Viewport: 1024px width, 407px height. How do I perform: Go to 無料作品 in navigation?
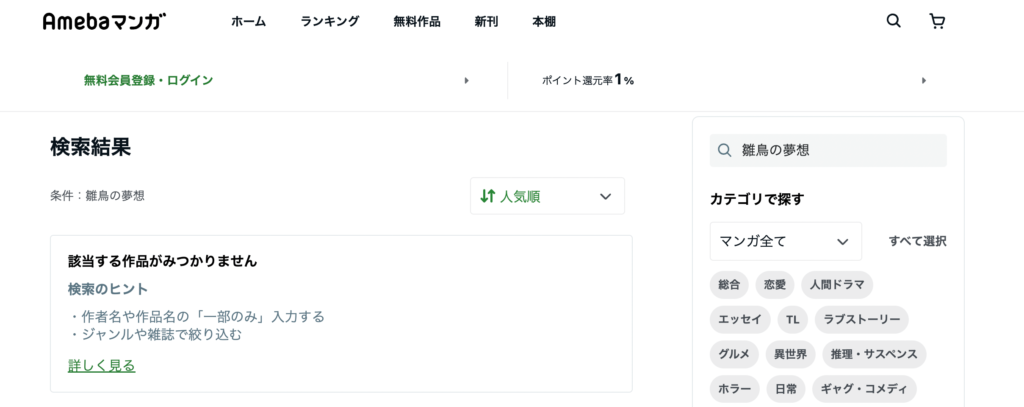click(x=417, y=22)
